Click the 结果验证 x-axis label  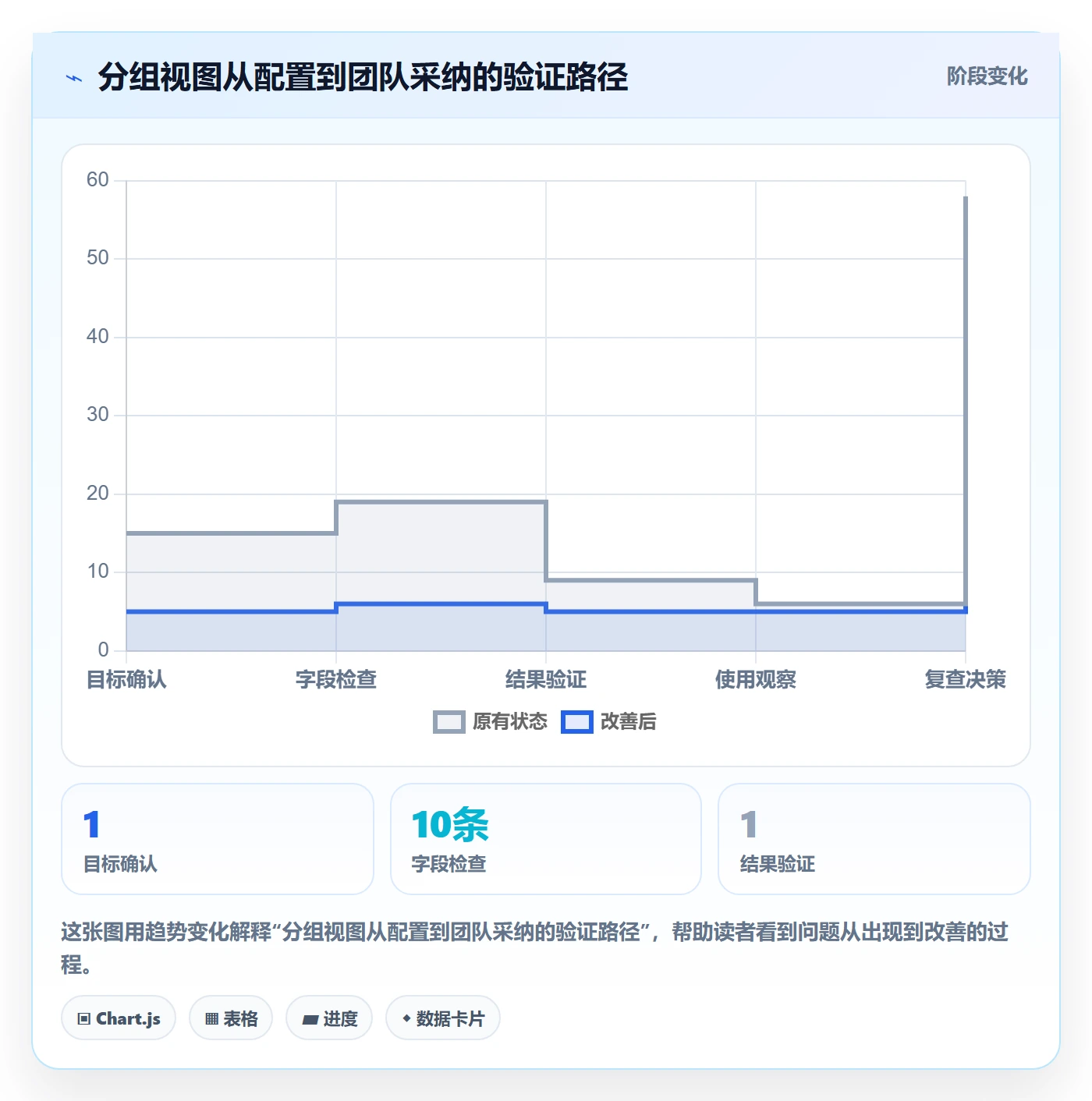point(546,680)
